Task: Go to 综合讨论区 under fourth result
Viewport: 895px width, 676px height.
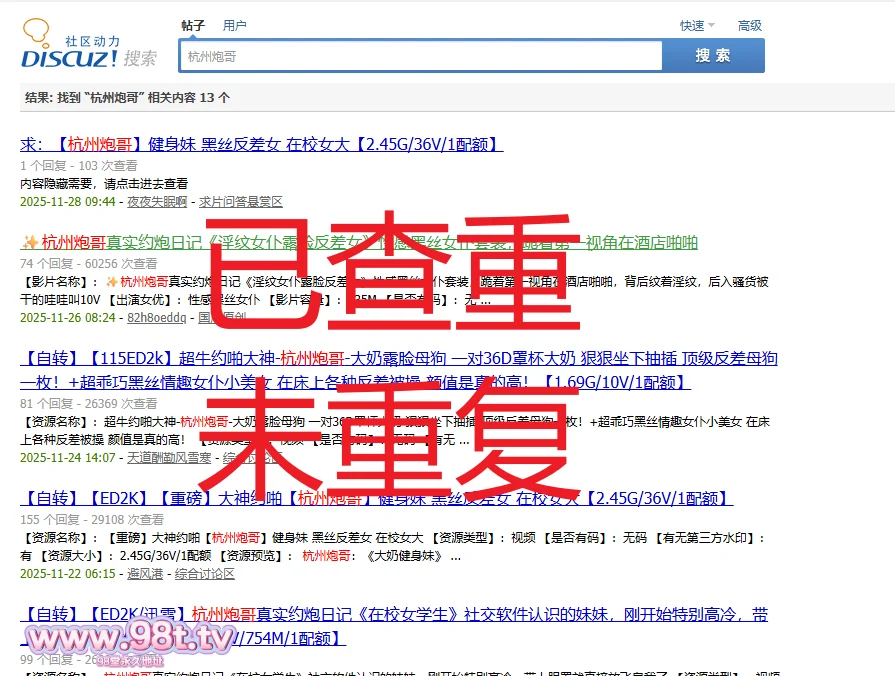Action: (x=205, y=574)
